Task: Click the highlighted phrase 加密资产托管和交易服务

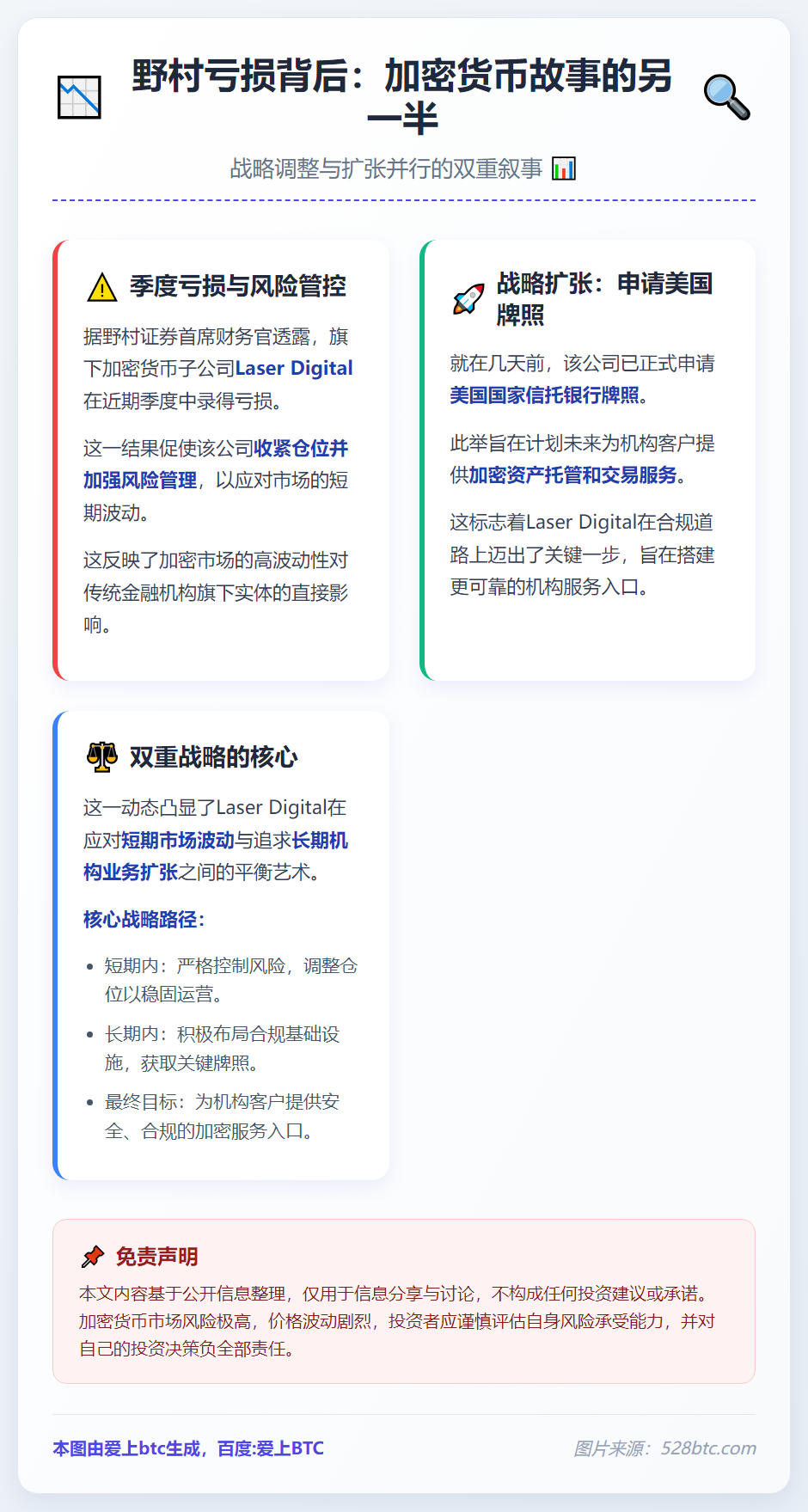Action: (x=572, y=475)
